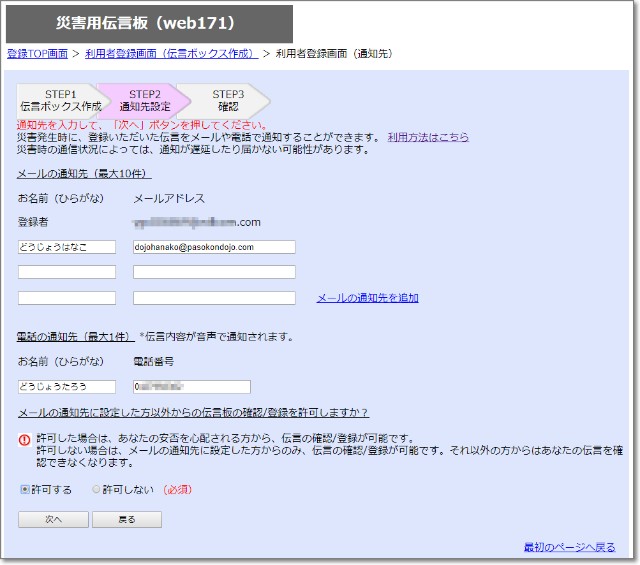Click the dojohanako@pasokondojo.com email field
Viewport: 640px width, 565px height.
point(214,246)
